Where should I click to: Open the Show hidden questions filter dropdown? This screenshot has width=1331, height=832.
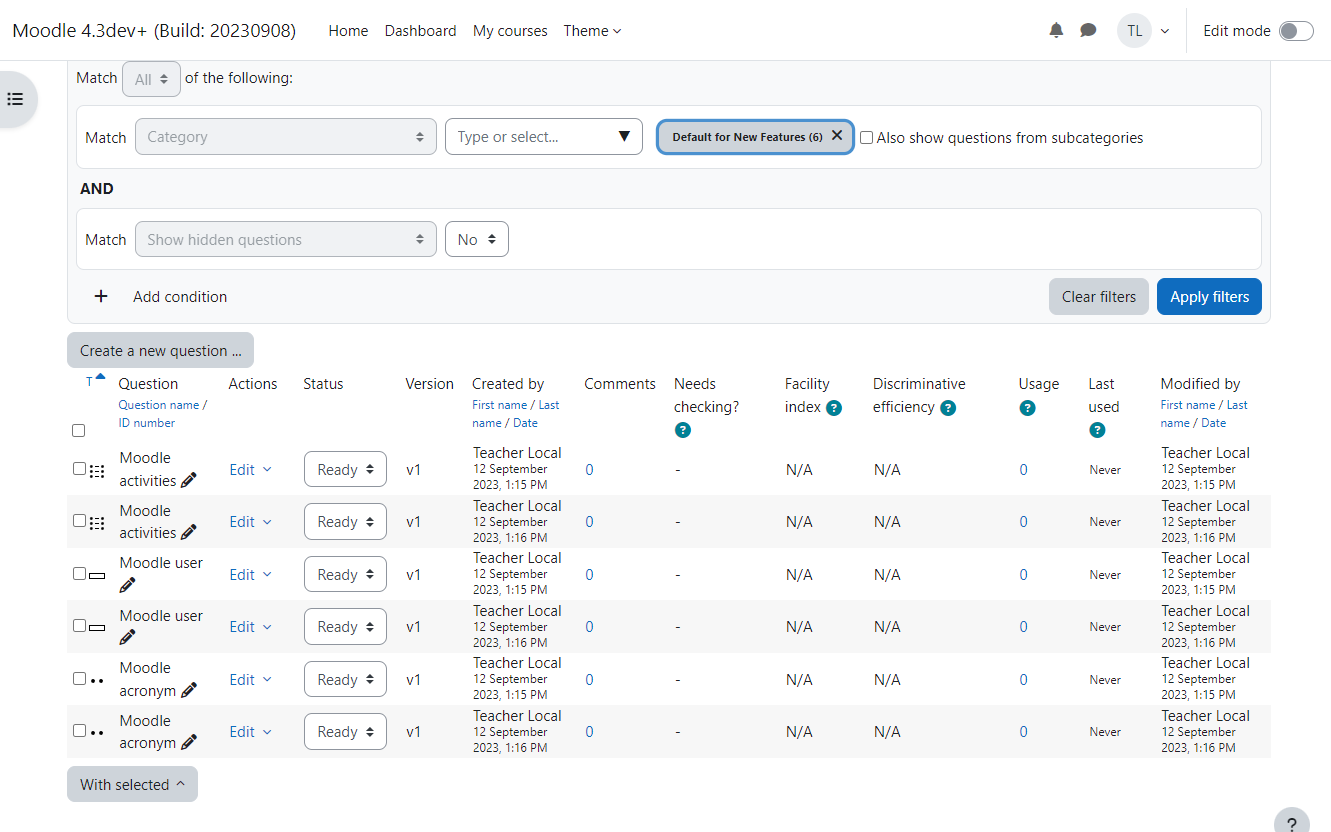coord(286,240)
